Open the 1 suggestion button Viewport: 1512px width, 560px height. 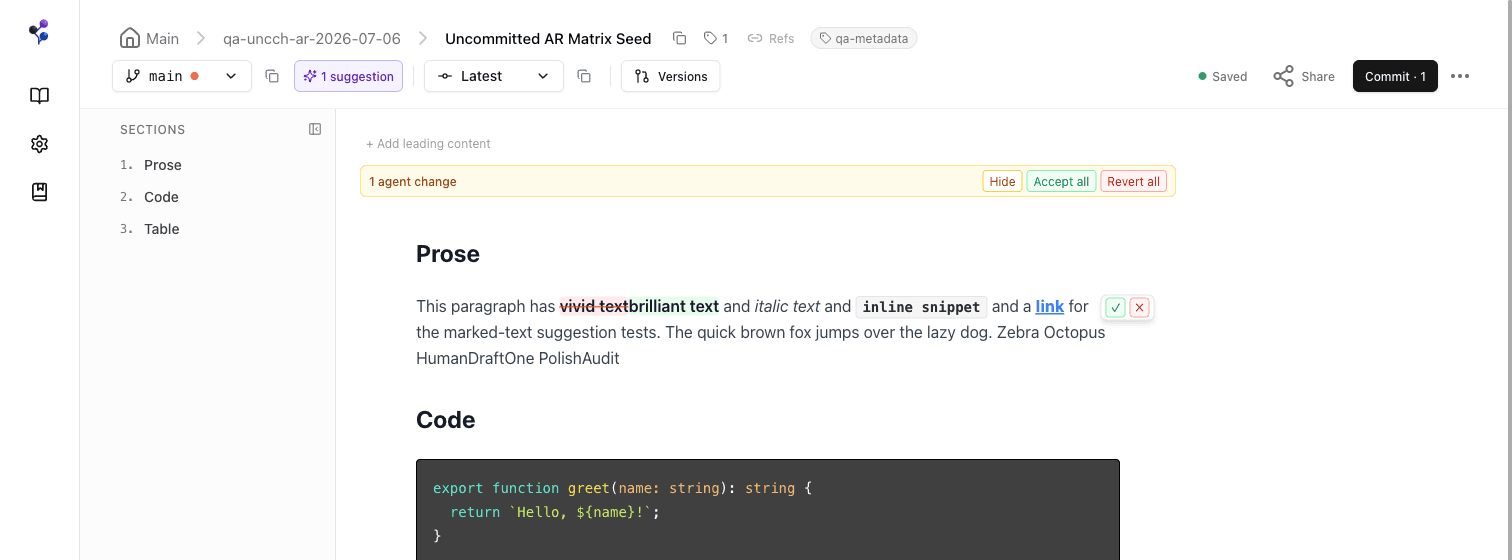348,76
